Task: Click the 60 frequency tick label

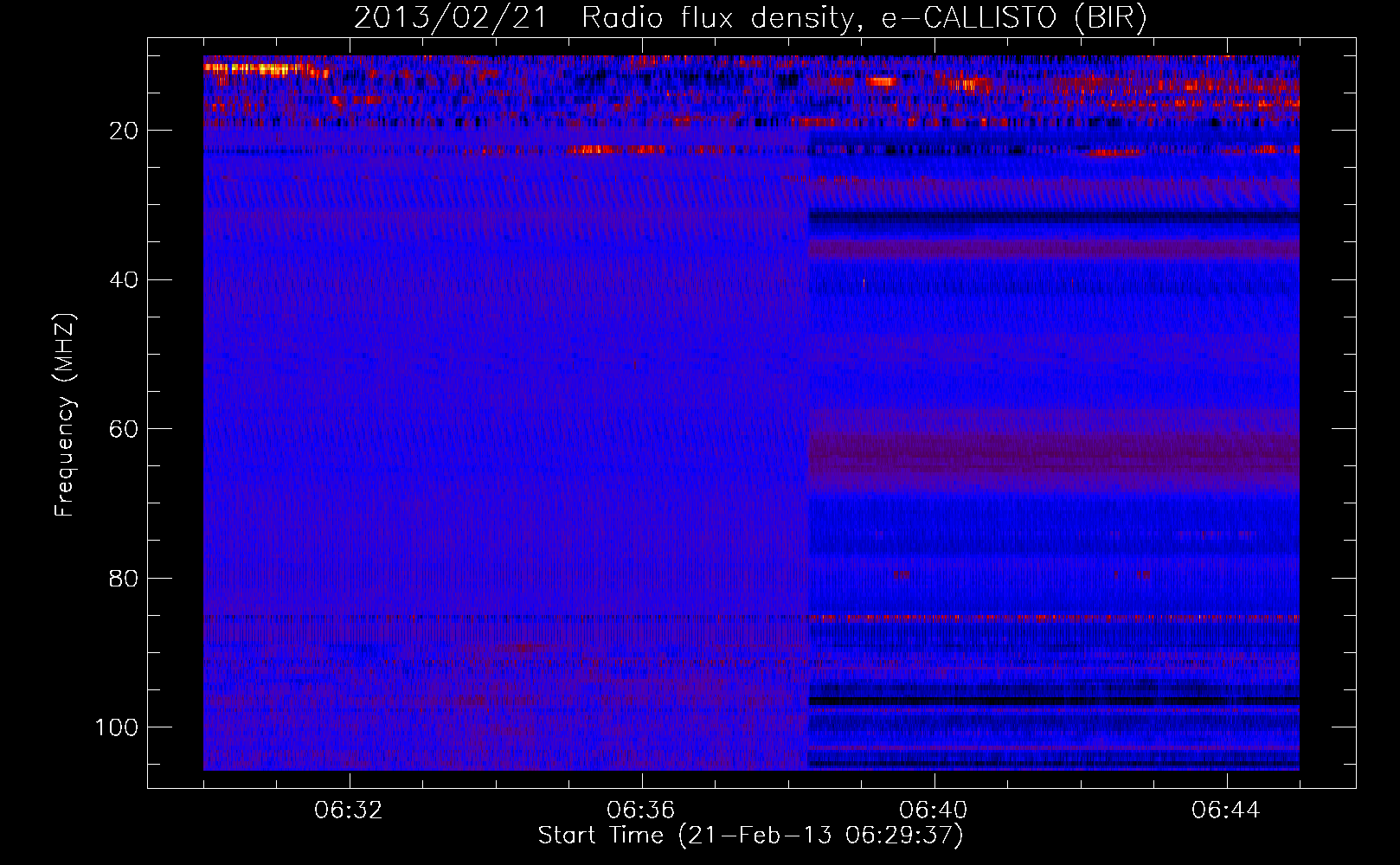Action: tap(124, 429)
